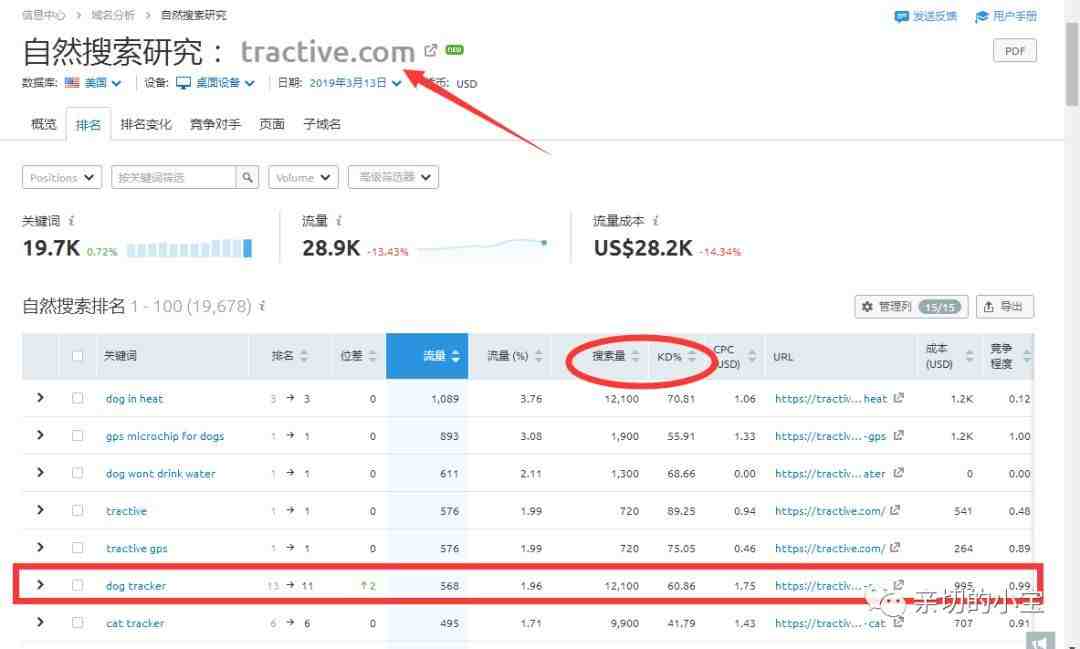Click info icon next to 自然搜索排名 heading
Viewport: 1080px width, 649px height.
point(262,306)
